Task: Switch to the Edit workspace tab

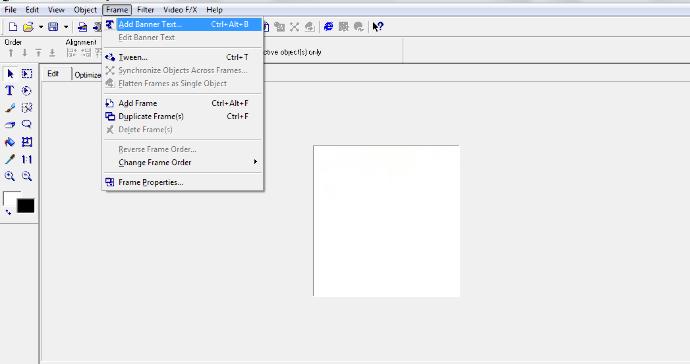Action: pos(54,74)
